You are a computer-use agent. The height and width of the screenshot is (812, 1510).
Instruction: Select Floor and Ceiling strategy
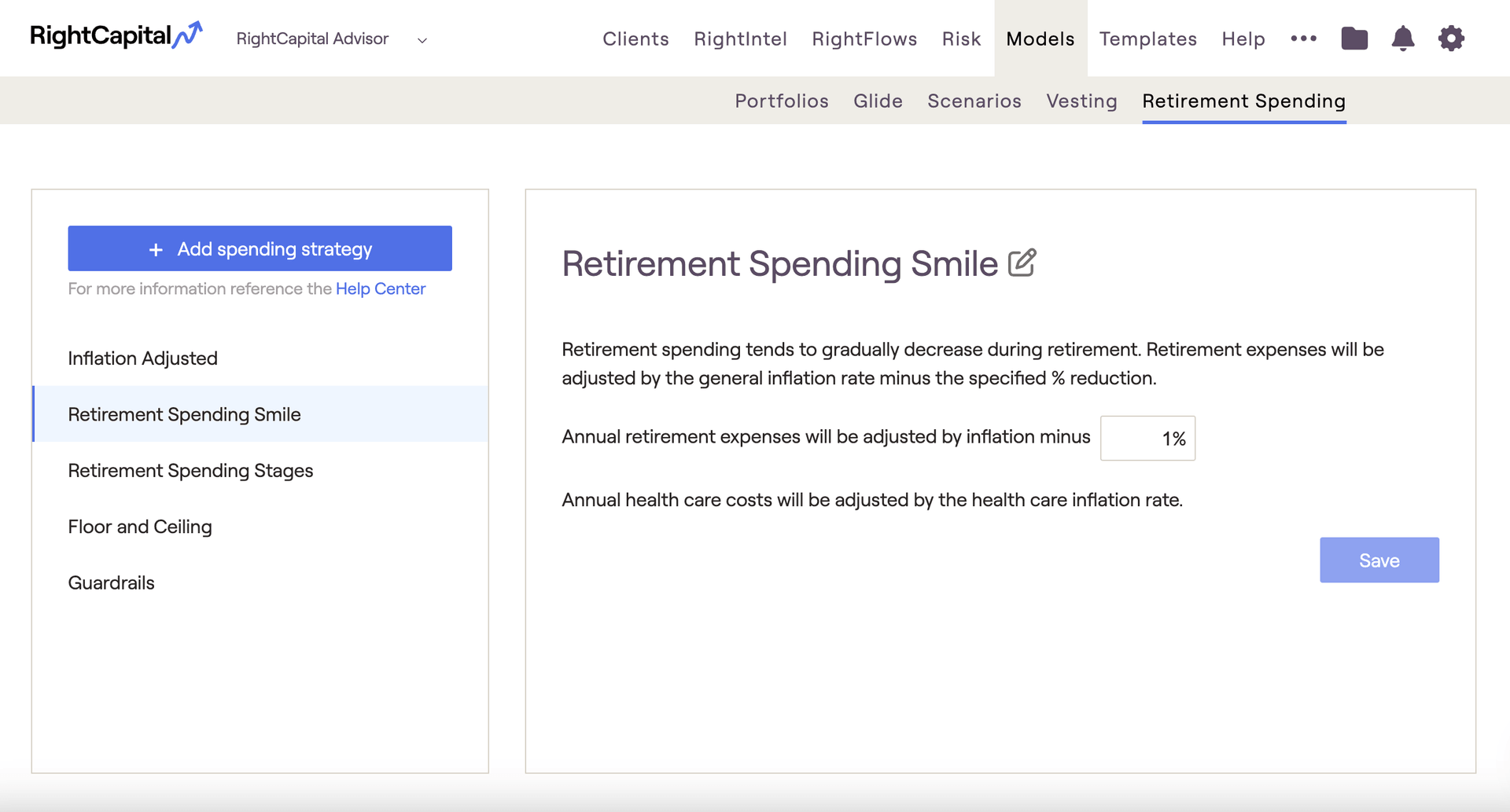[x=260, y=527]
